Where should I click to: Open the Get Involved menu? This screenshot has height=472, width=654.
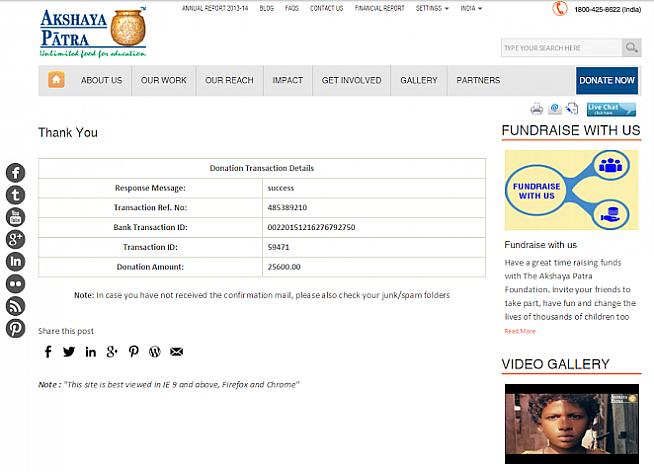pyautogui.click(x=351, y=80)
